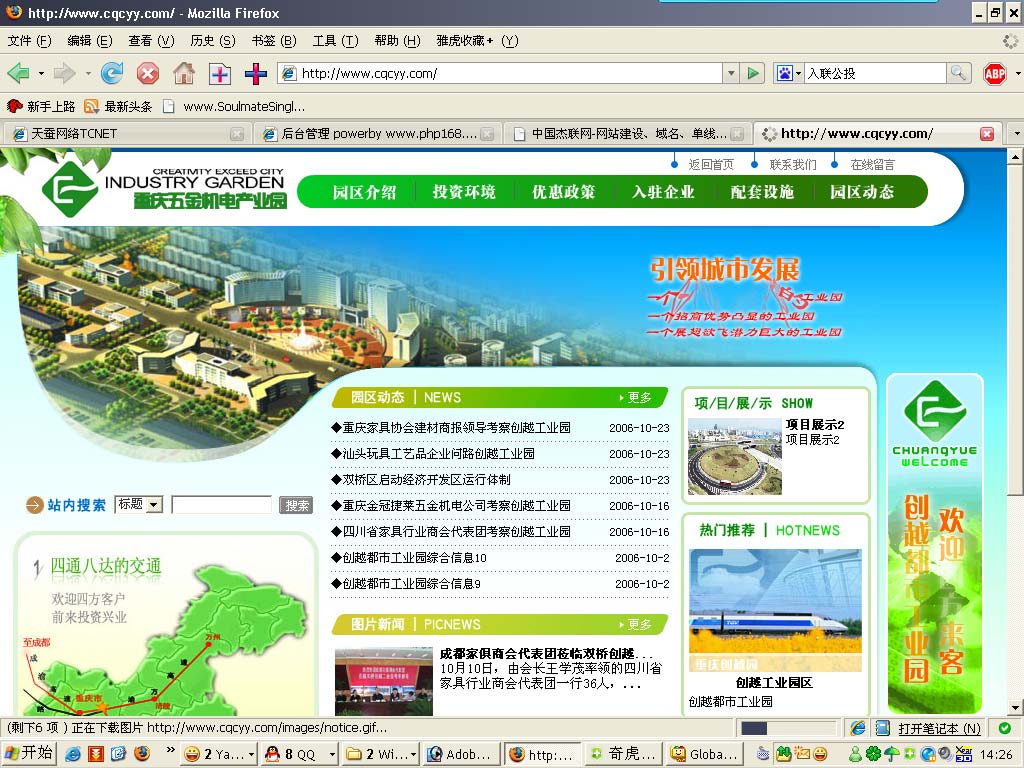
Task: Click the 园区介绍 navigation link
Action: (364, 192)
